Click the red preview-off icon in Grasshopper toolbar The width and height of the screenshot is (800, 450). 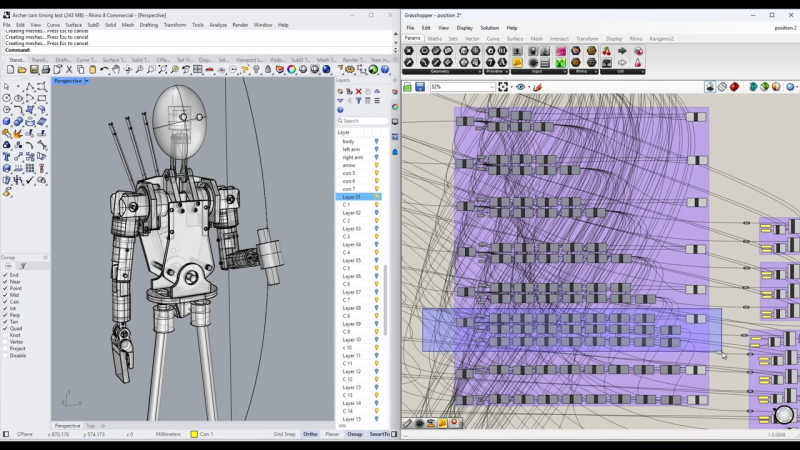(734, 87)
